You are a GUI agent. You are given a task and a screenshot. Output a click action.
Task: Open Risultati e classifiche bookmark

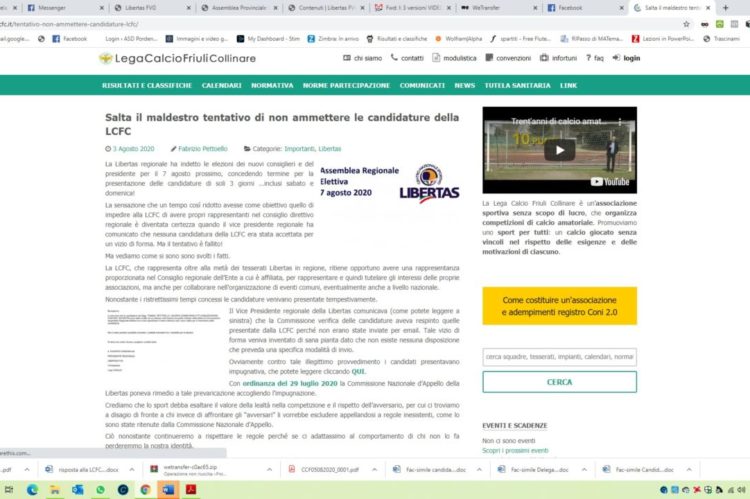(x=397, y=39)
